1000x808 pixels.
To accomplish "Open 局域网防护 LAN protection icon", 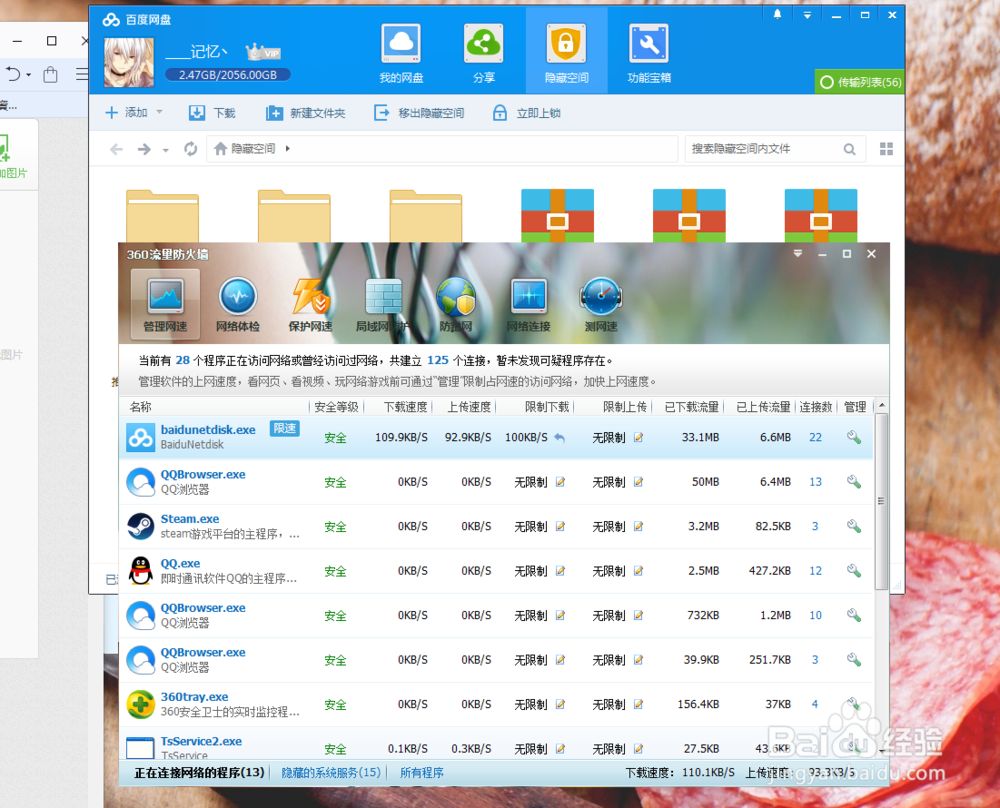I will [383, 304].
